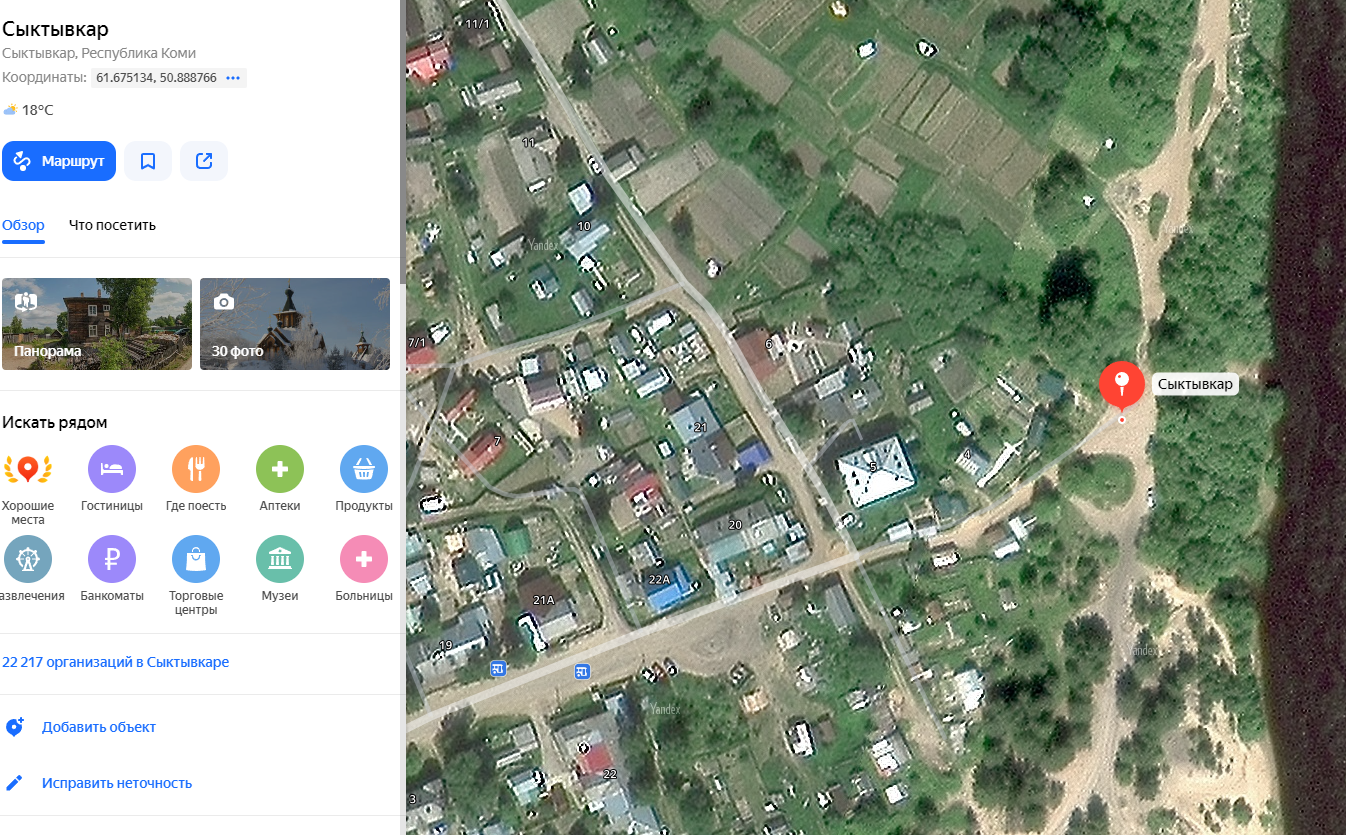
Task: Click the Больницы hospitals icon
Action: [364, 559]
